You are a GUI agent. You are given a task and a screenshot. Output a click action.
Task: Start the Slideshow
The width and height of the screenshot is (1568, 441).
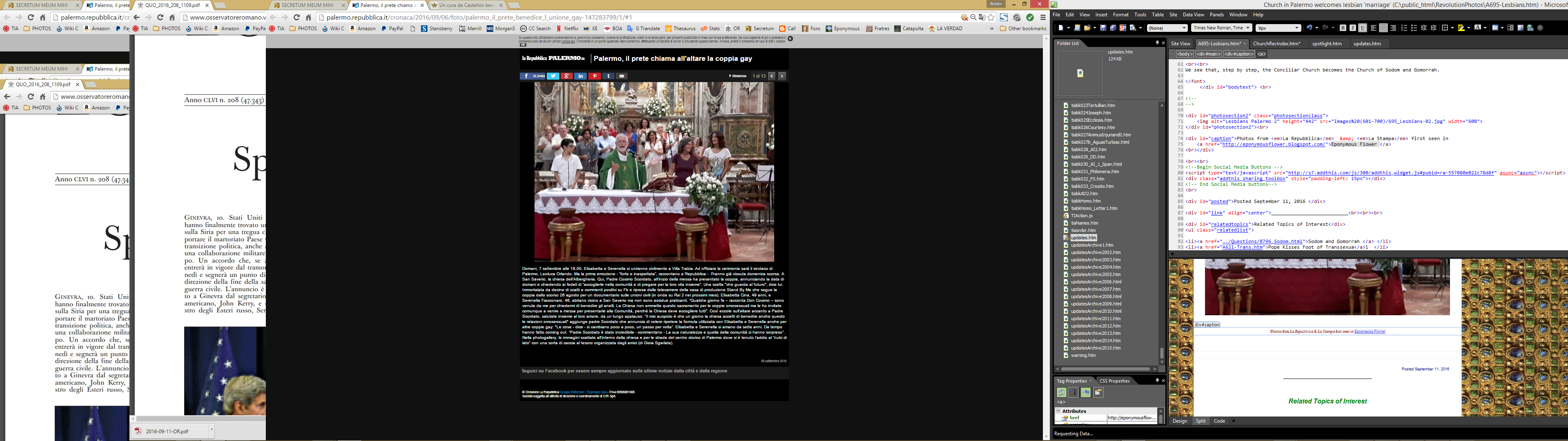pos(738,76)
